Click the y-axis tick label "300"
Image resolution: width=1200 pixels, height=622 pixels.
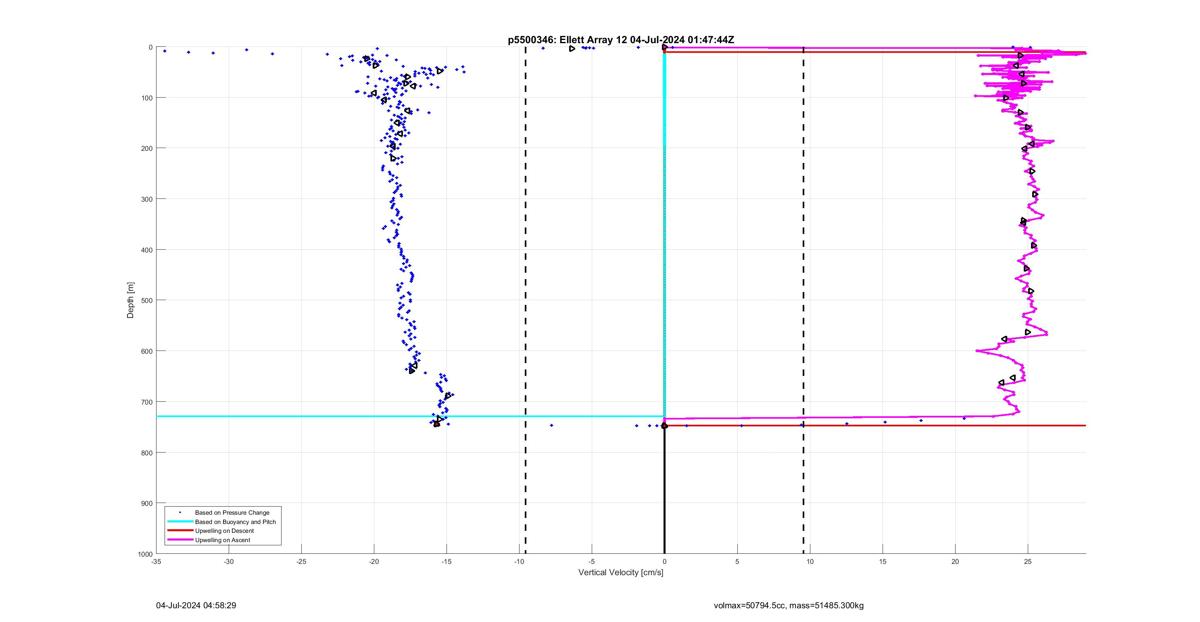[x=145, y=199]
